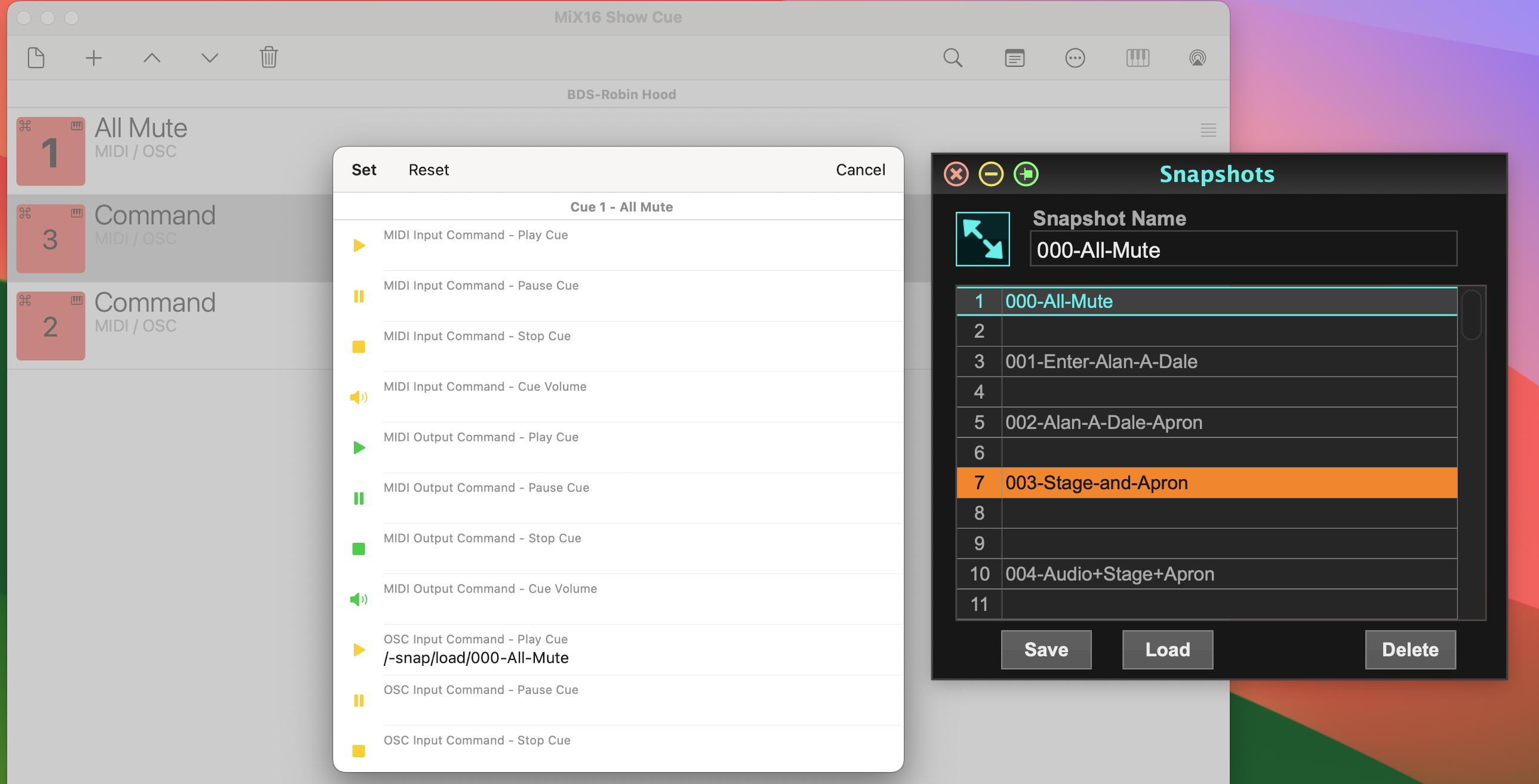Add a new cue with the plus icon
Viewport: 1539px width, 784px height.
tap(93, 57)
